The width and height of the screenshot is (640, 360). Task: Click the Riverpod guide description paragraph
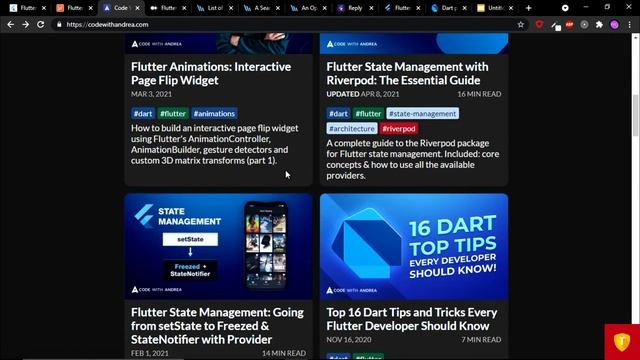coord(413,159)
